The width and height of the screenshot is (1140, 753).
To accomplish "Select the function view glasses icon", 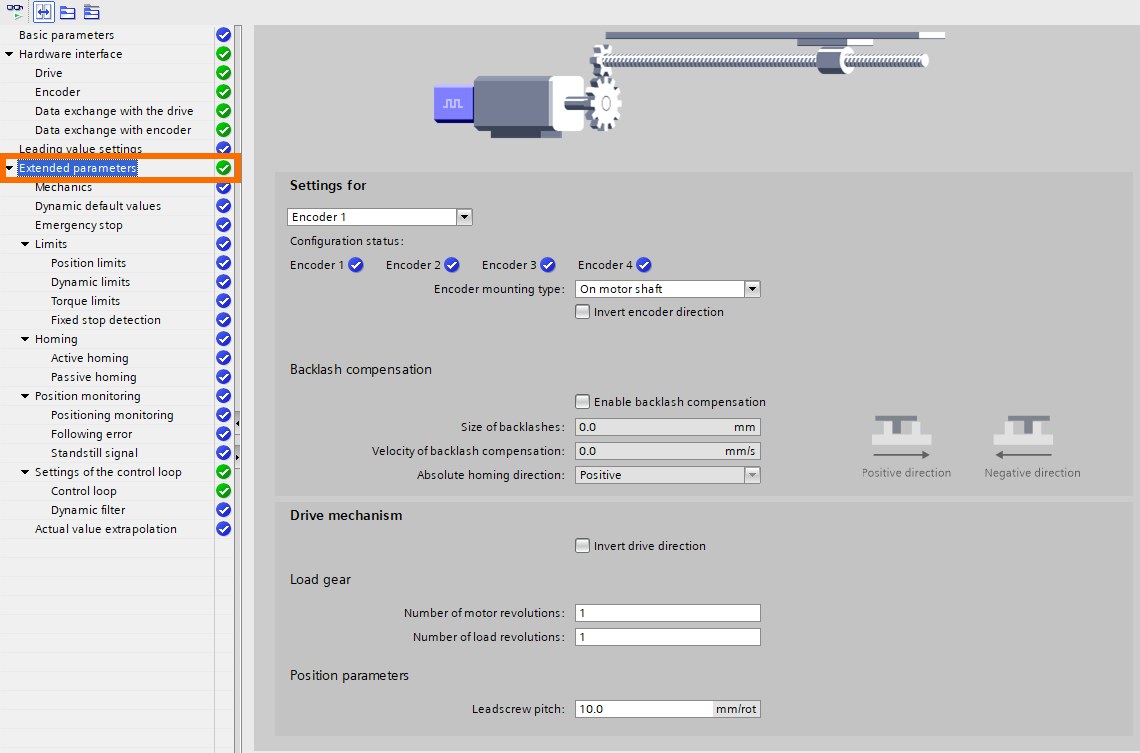I will point(17,12).
